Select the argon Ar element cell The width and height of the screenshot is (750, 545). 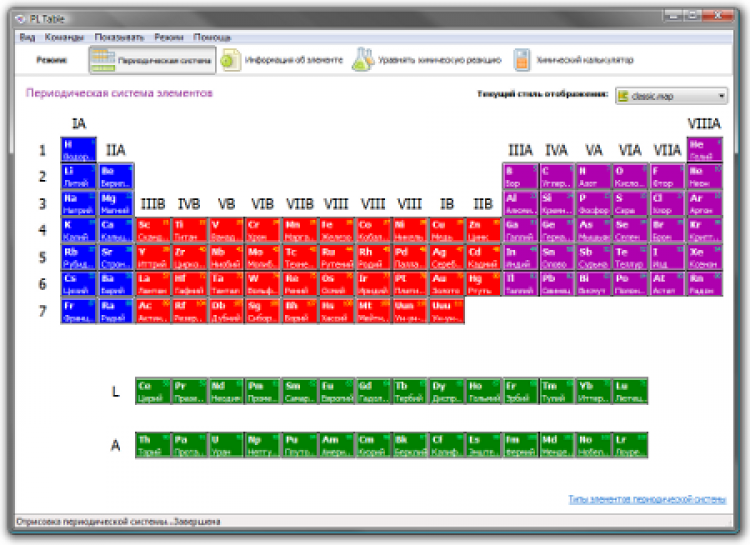705,203
